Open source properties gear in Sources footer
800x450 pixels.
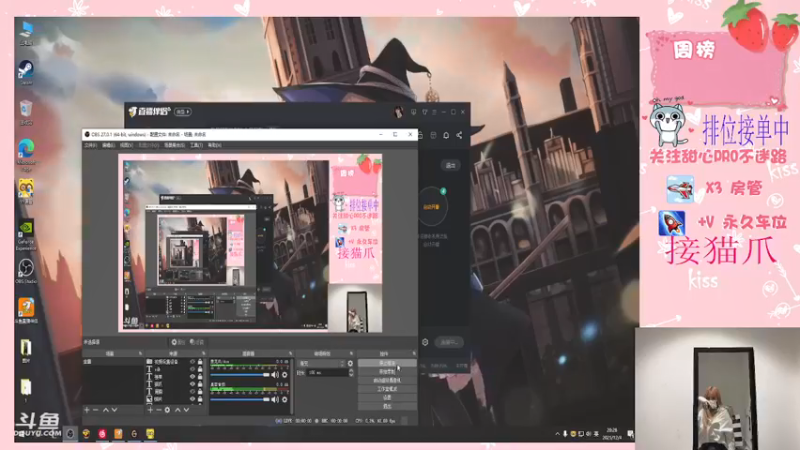tap(167, 410)
